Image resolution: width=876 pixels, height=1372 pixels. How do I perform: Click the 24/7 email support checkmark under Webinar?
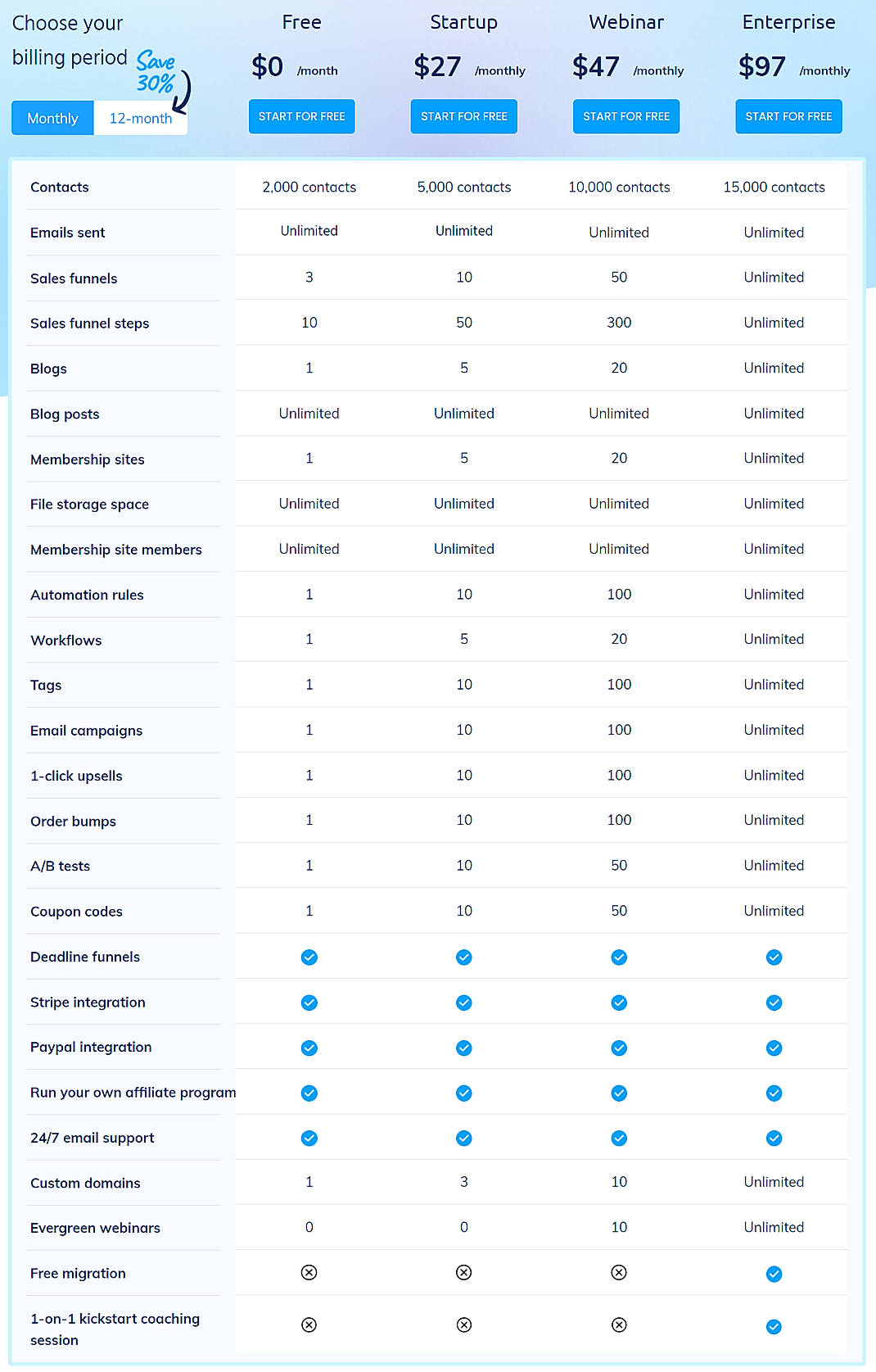point(618,1138)
